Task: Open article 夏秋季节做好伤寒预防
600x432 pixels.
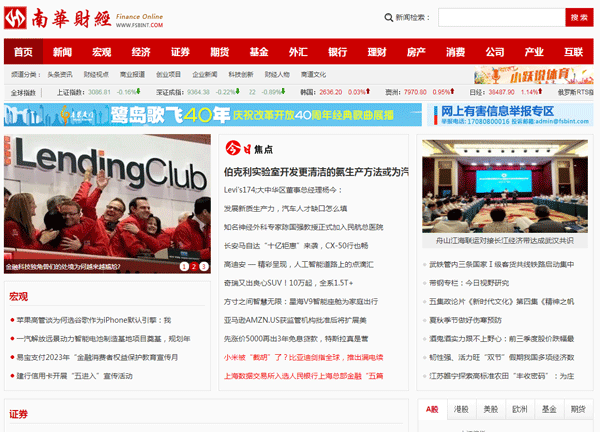Action: (465, 320)
